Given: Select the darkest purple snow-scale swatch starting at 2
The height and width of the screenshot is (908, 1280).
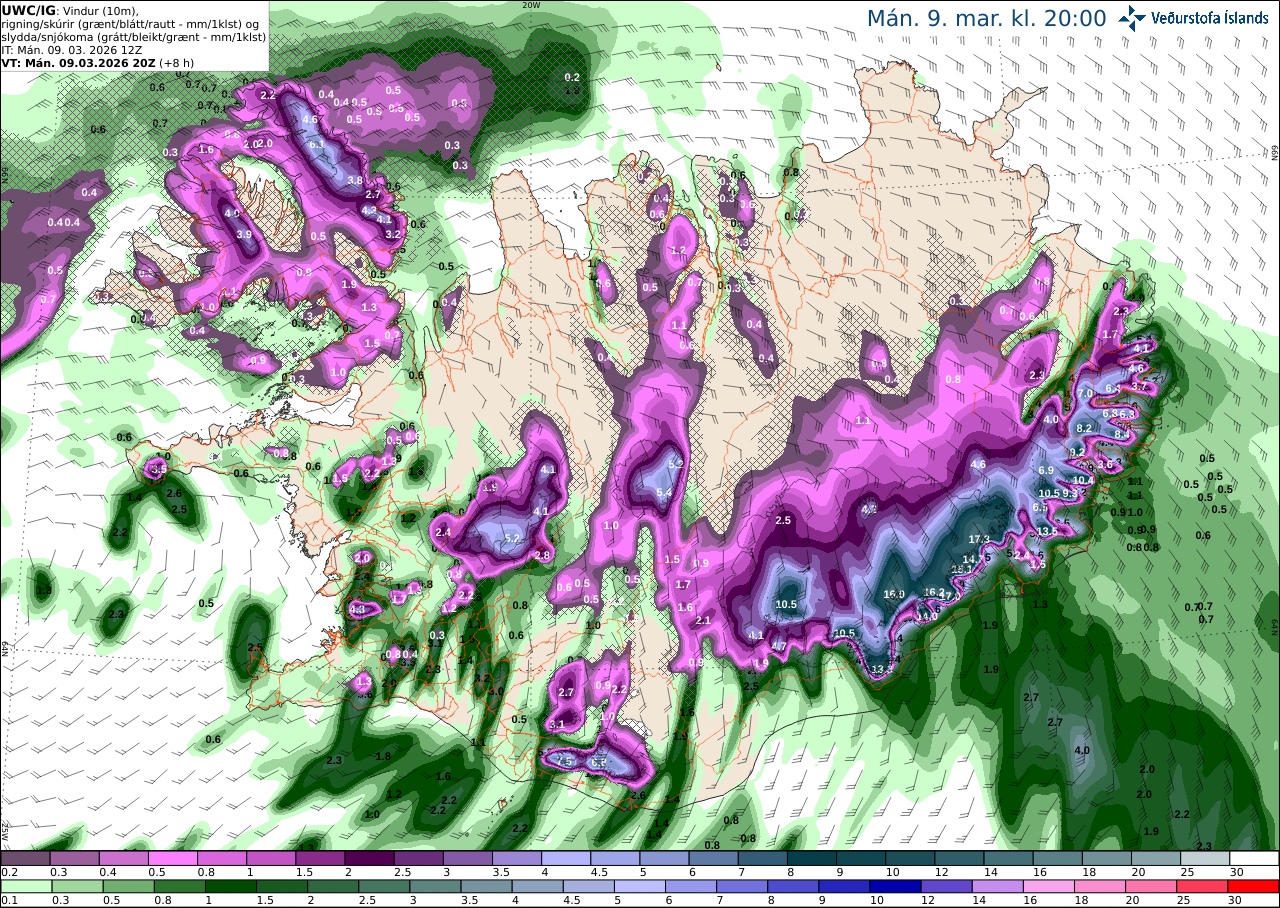Looking at the screenshot, I should (369, 858).
